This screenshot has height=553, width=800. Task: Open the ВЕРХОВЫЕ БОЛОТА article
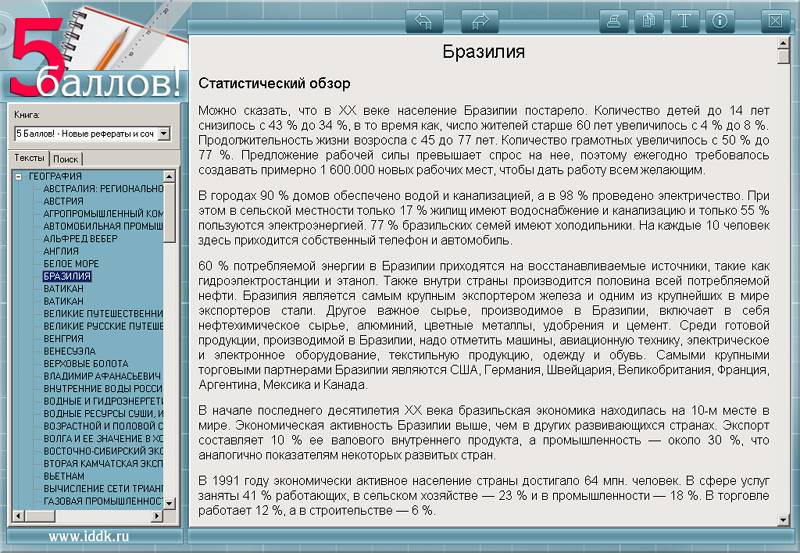[86, 364]
